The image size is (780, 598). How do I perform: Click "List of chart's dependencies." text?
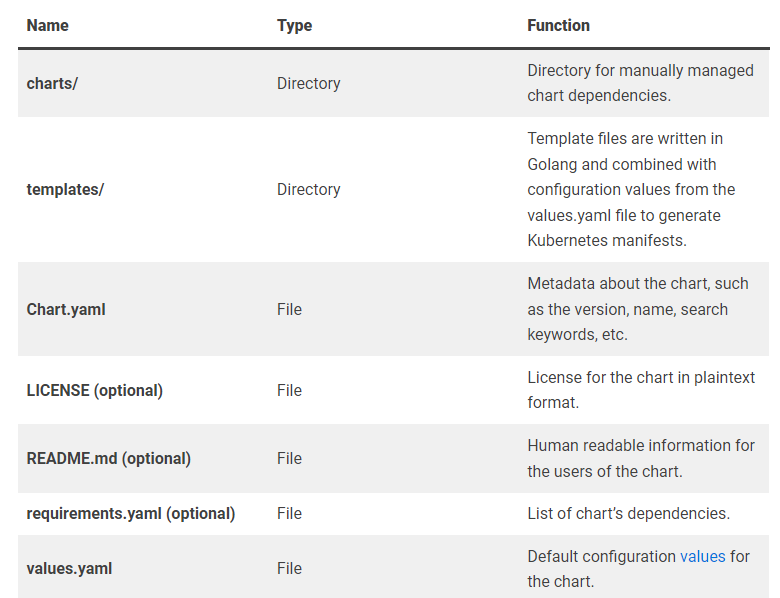[x=628, y=513]
